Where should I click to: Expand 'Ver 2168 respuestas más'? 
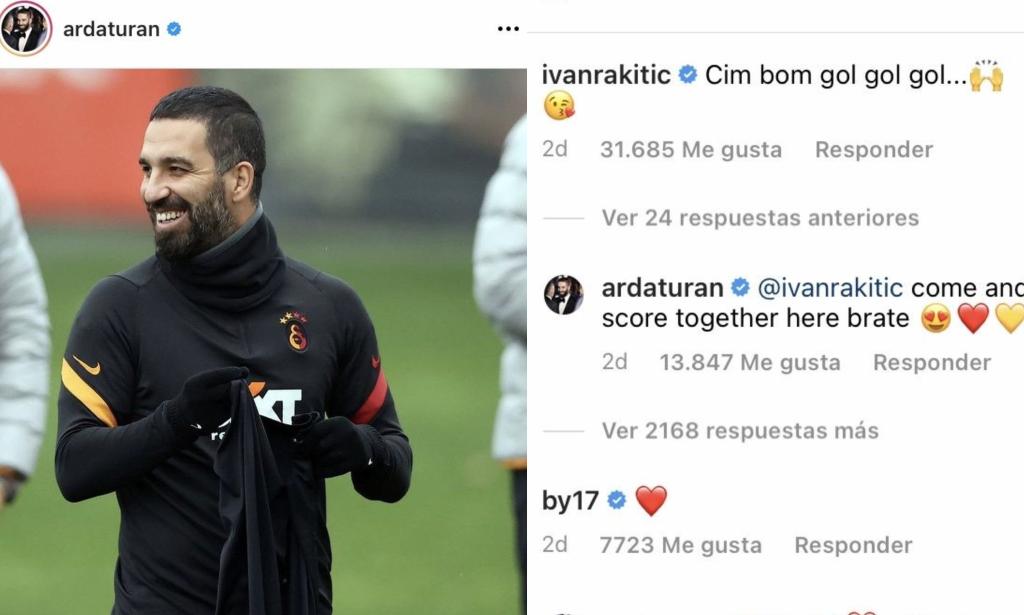[x=740, y=431]
